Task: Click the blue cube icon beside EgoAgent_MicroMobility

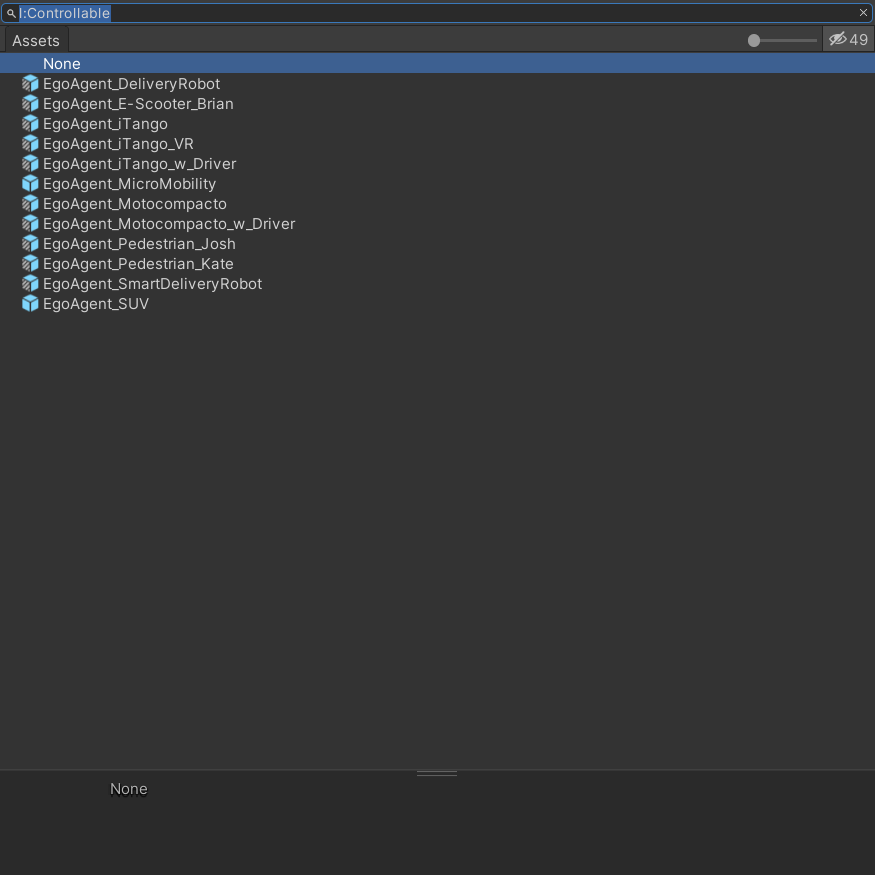Action: [30, 184]
